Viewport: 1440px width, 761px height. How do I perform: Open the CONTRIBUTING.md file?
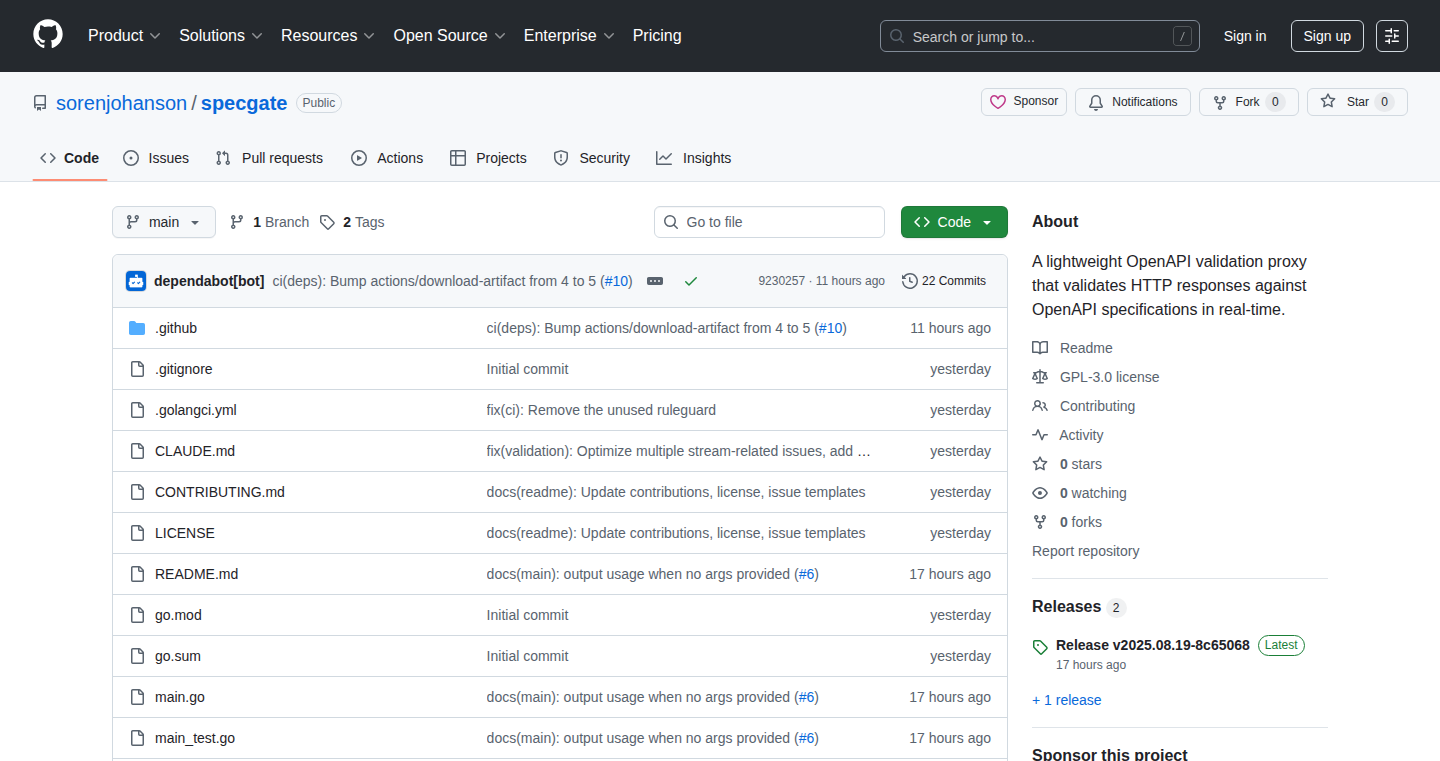point(220,492)
